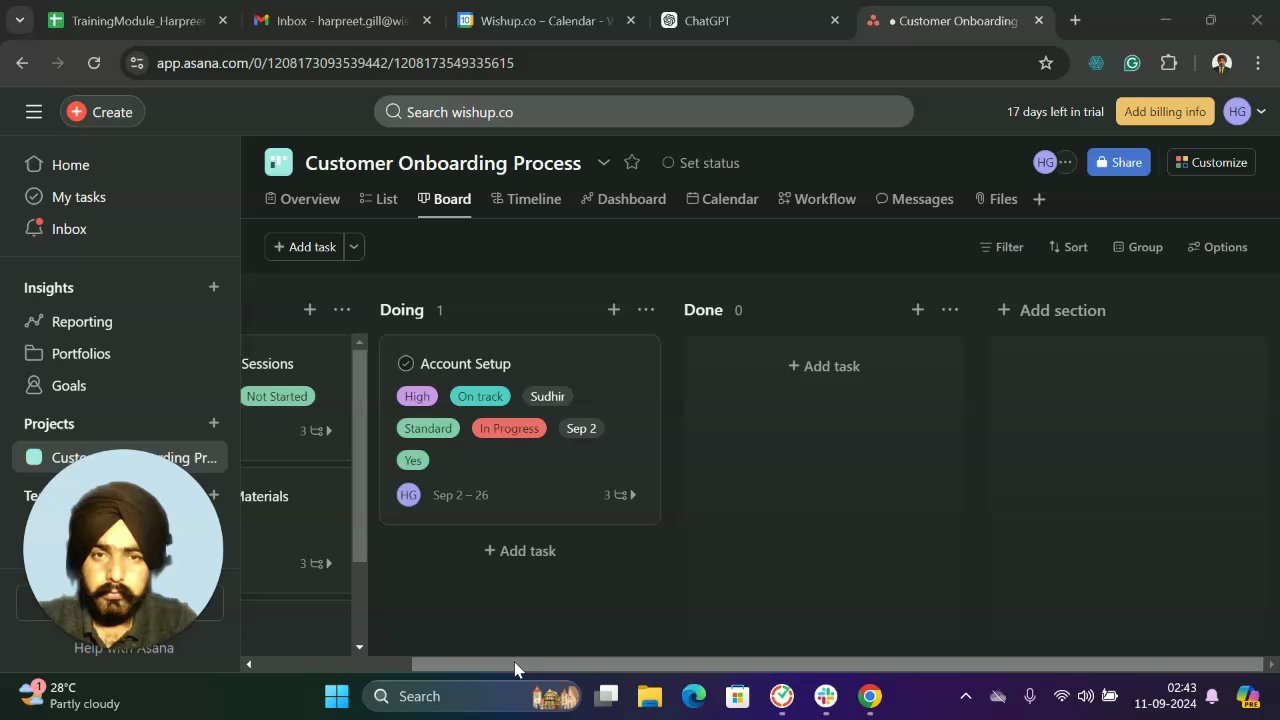Switch to Calendar tab
1280x720 pixels.
click(722, 199)
